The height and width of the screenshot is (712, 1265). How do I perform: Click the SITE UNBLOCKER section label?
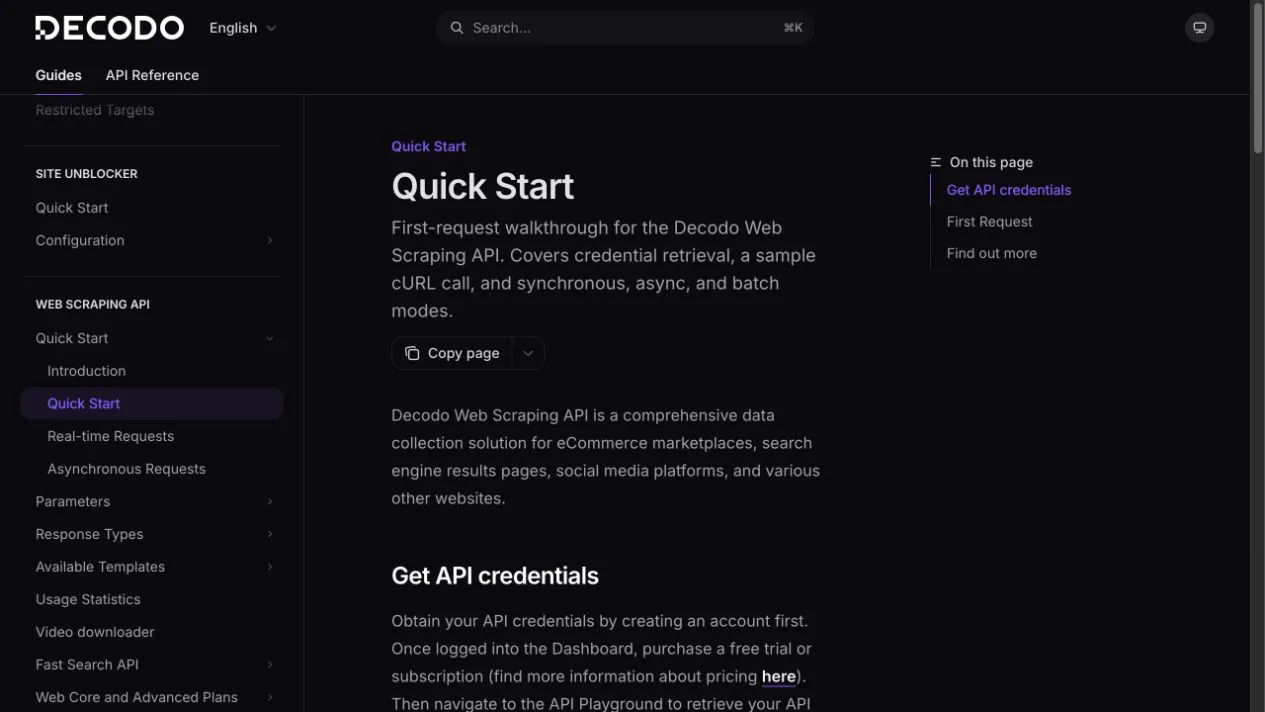click(86, 174)
